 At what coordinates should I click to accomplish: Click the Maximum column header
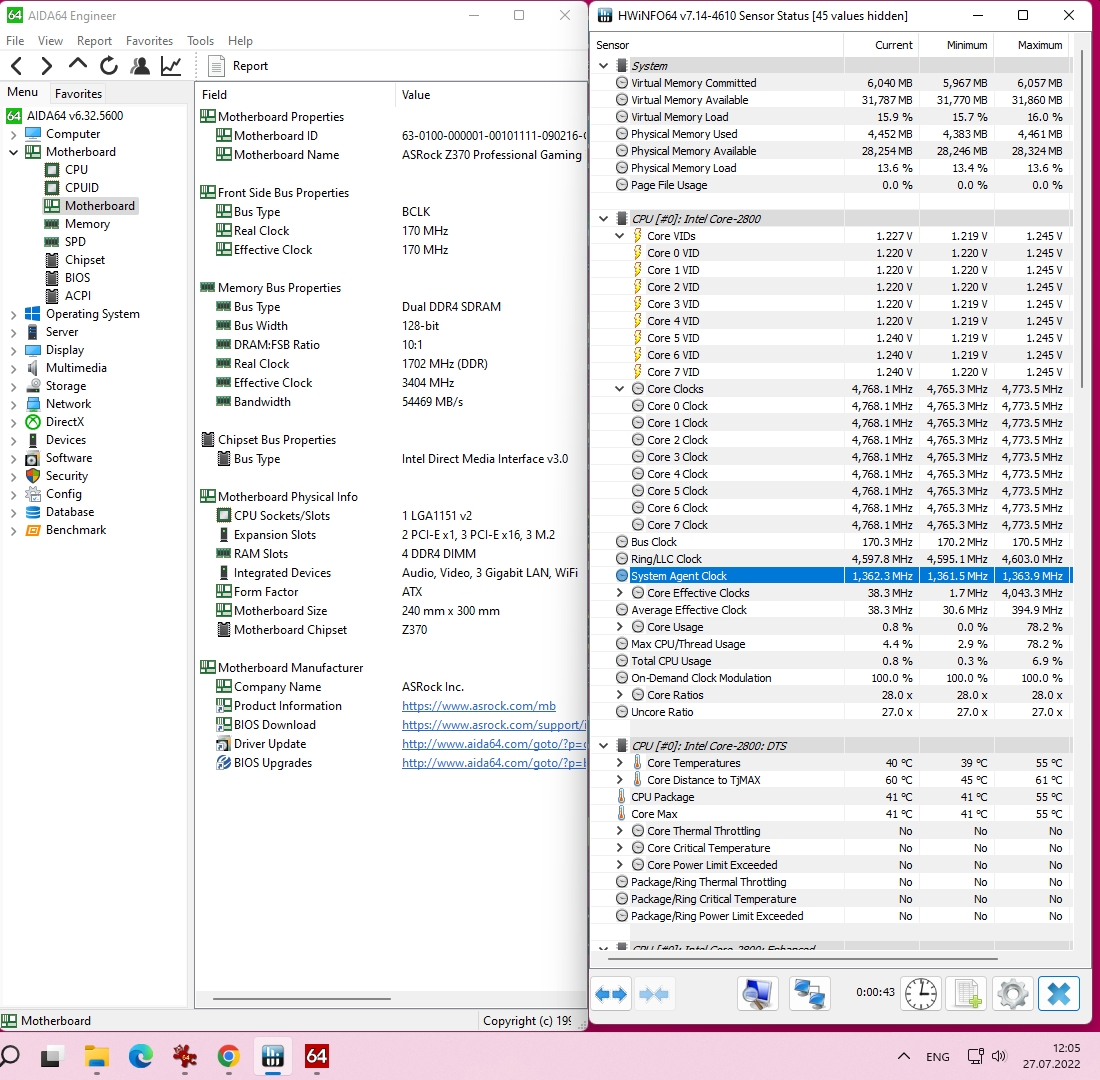(x=1031, y=45)
